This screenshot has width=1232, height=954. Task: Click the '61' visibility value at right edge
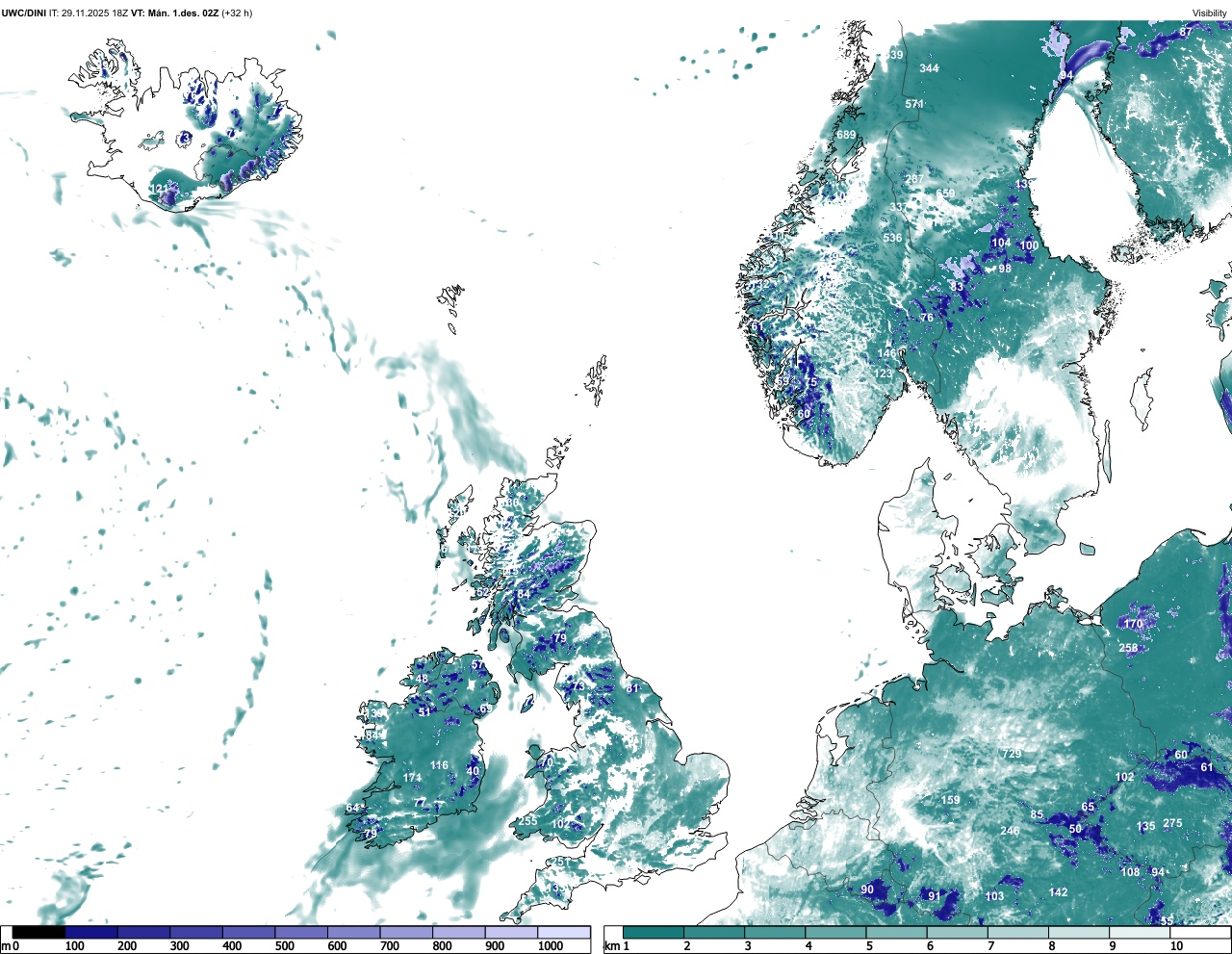coord(1207,767)
